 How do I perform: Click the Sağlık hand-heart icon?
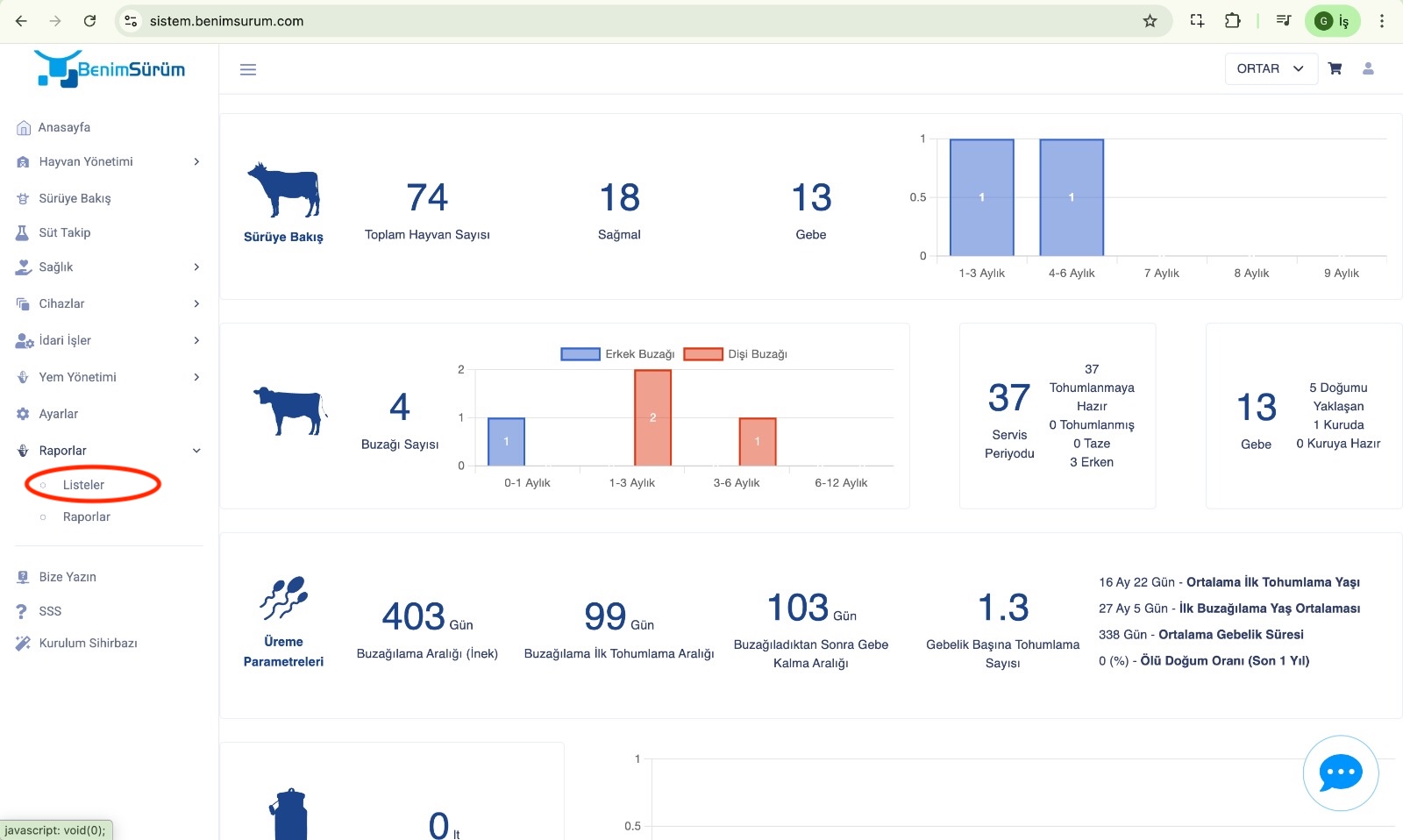click(23, 267)
